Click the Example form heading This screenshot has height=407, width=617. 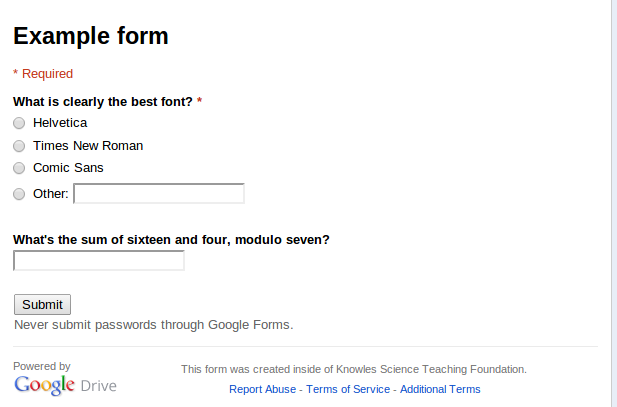pos(90,37)
